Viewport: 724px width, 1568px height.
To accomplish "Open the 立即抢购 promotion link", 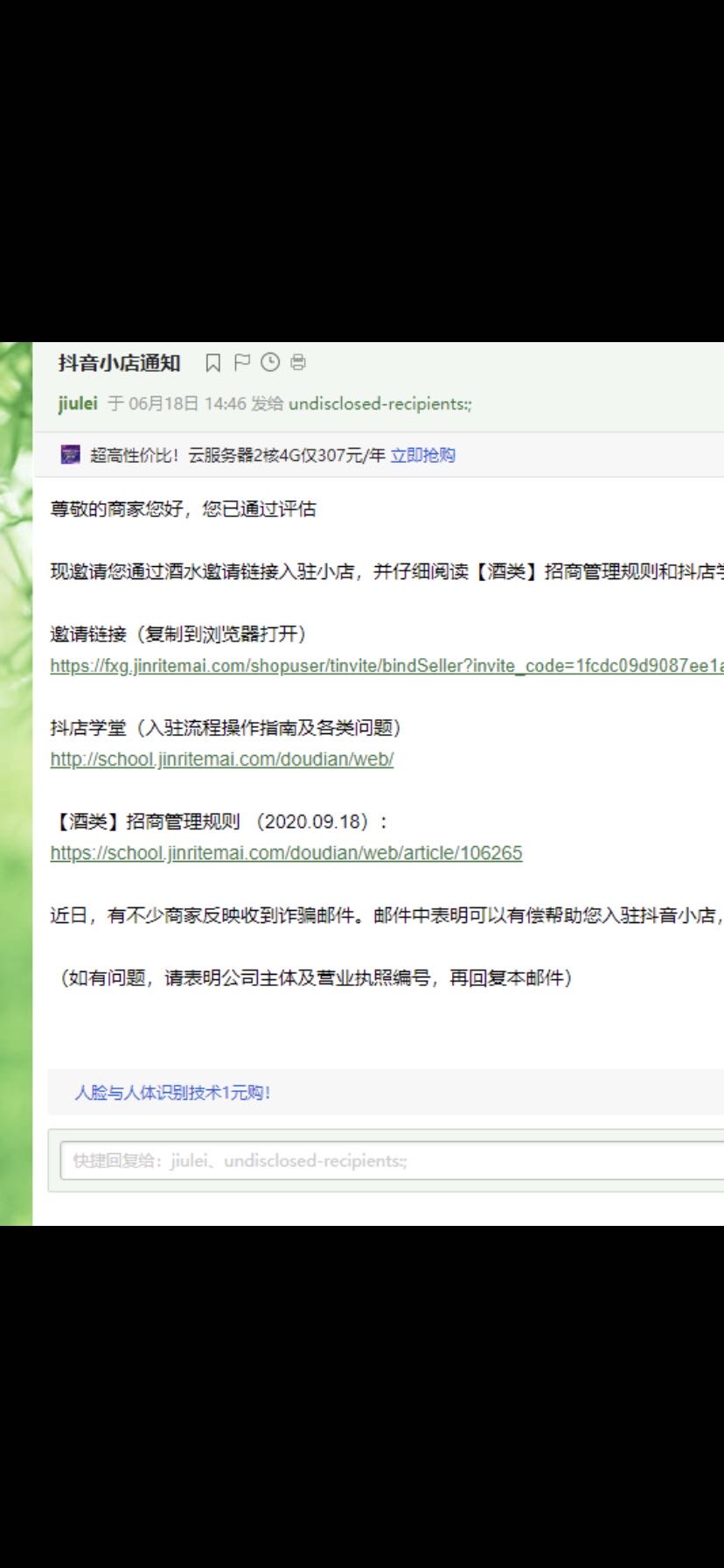I will point(422,455).
